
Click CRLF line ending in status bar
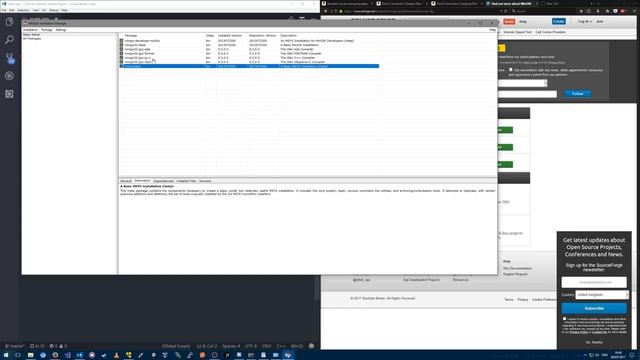point(267,346)
